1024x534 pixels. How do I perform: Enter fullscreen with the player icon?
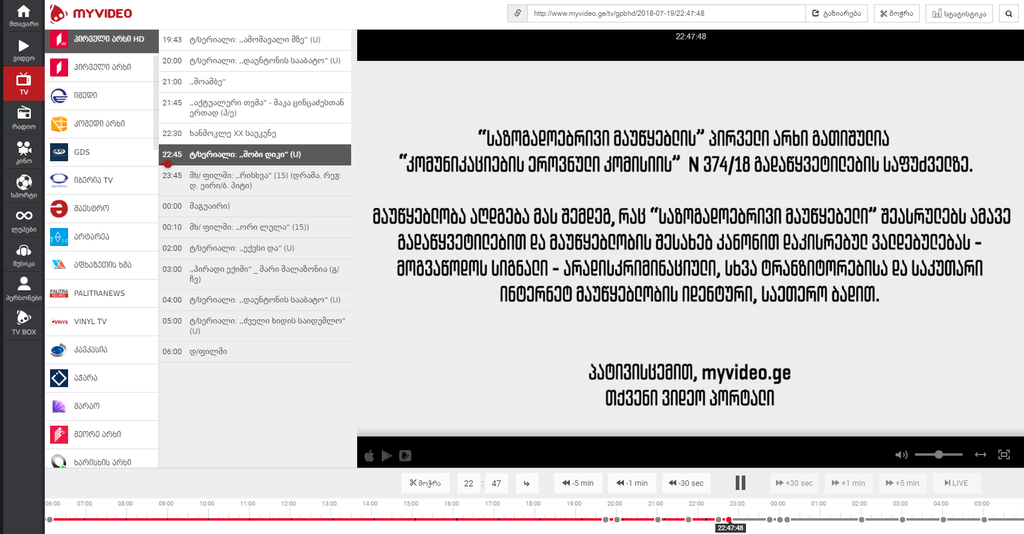coord(1004,454)
